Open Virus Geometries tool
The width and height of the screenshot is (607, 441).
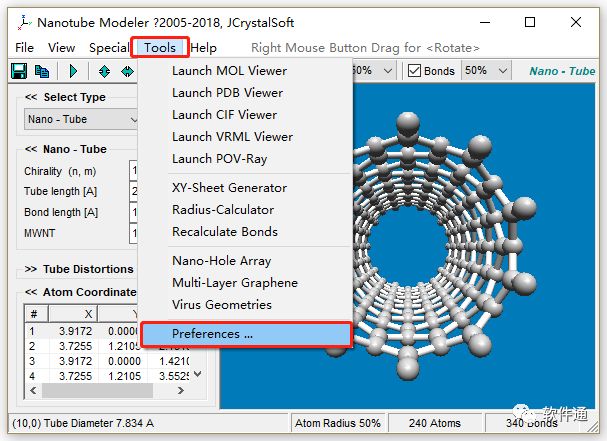point(245,305)
